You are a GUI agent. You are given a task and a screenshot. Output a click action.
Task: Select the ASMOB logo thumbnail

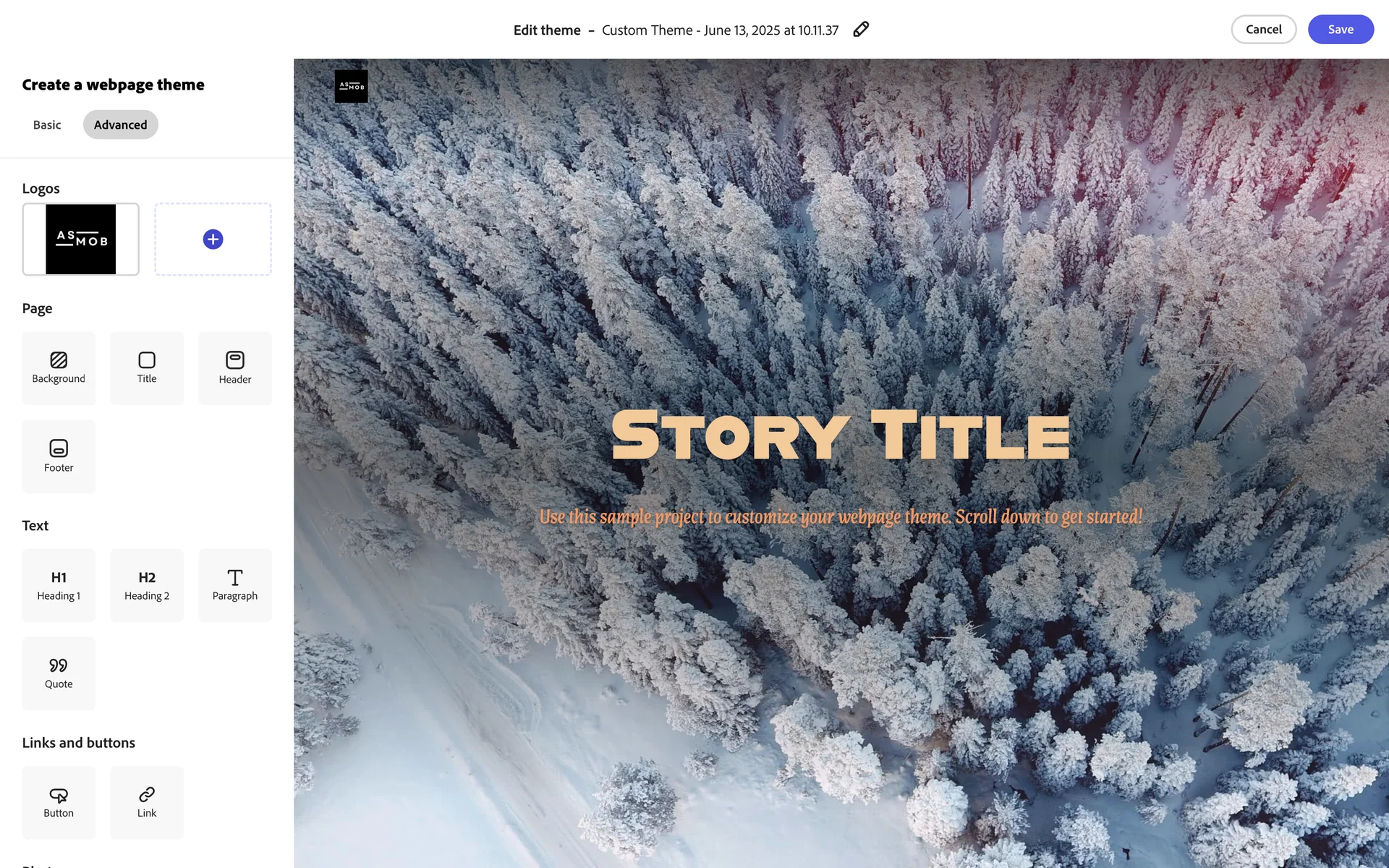(81, 239)
